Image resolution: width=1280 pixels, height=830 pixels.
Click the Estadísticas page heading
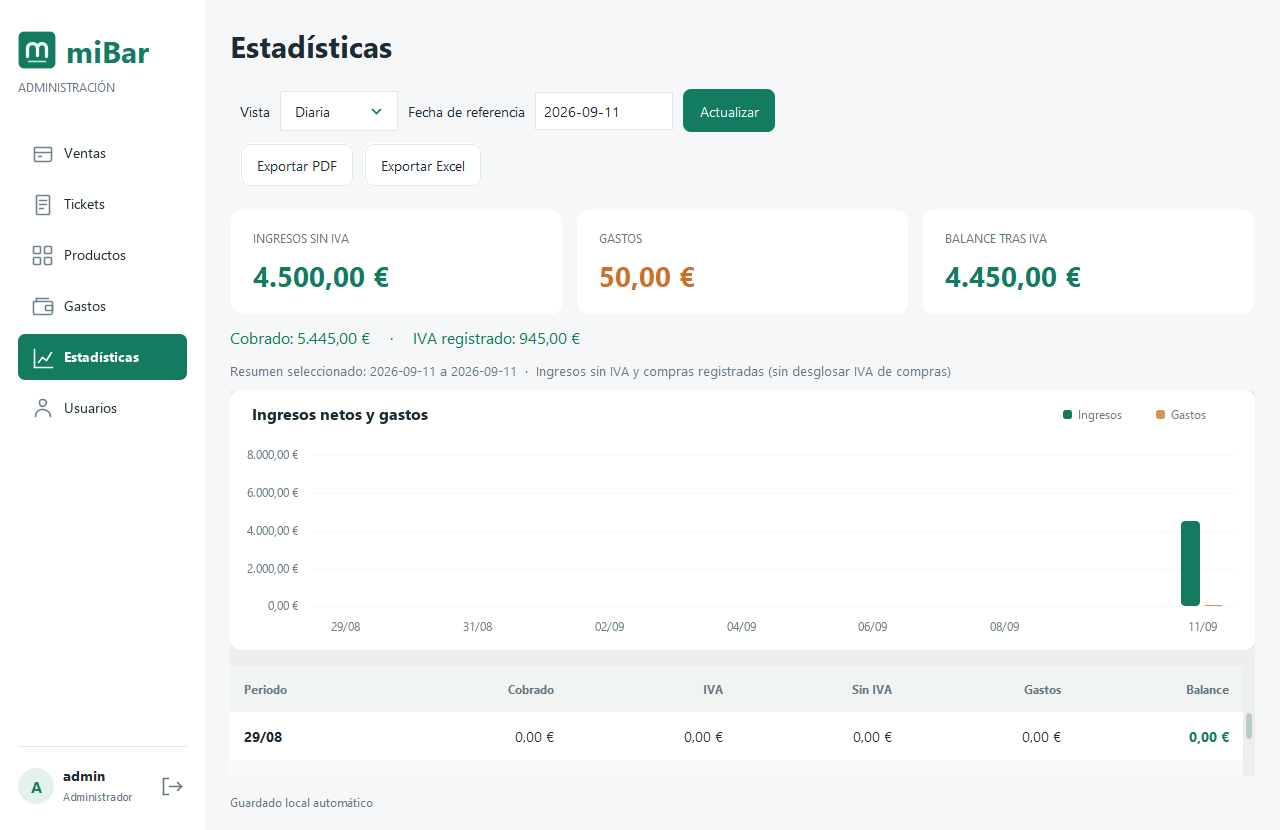tap(311, 48)
